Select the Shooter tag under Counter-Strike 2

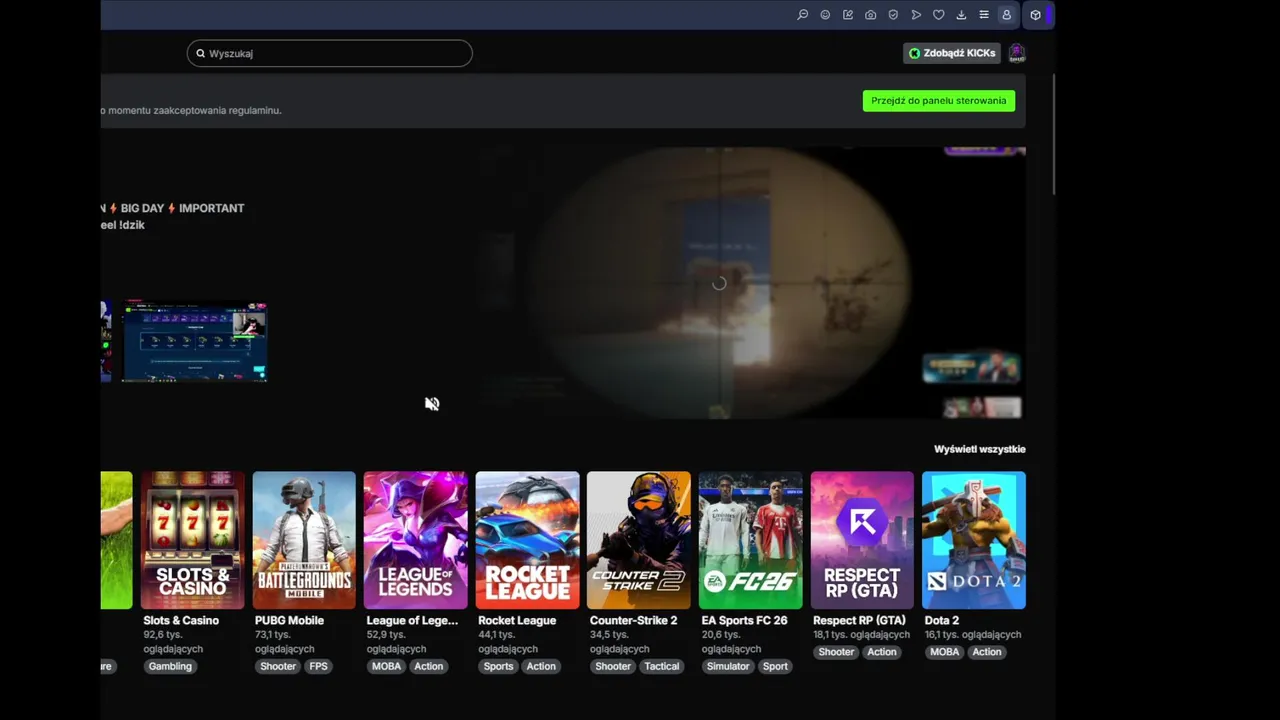click(x=613, y=666)
